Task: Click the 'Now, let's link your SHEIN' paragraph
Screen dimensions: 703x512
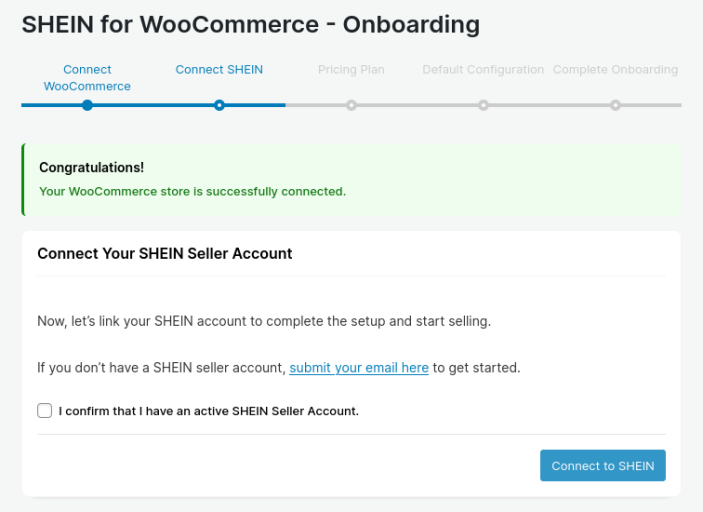Action: [264, 322]
